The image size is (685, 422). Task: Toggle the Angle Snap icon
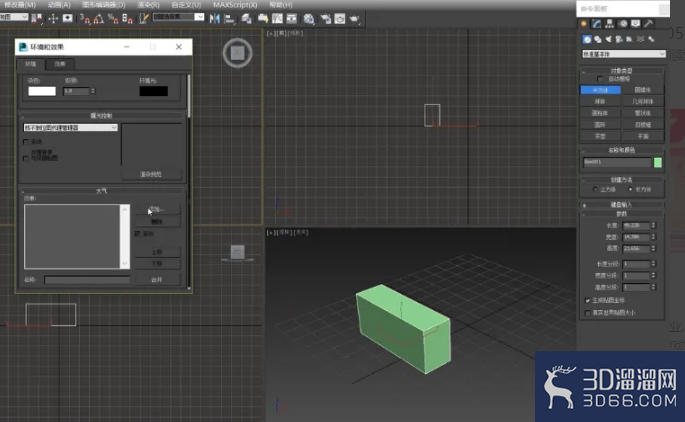coord(99,18)
